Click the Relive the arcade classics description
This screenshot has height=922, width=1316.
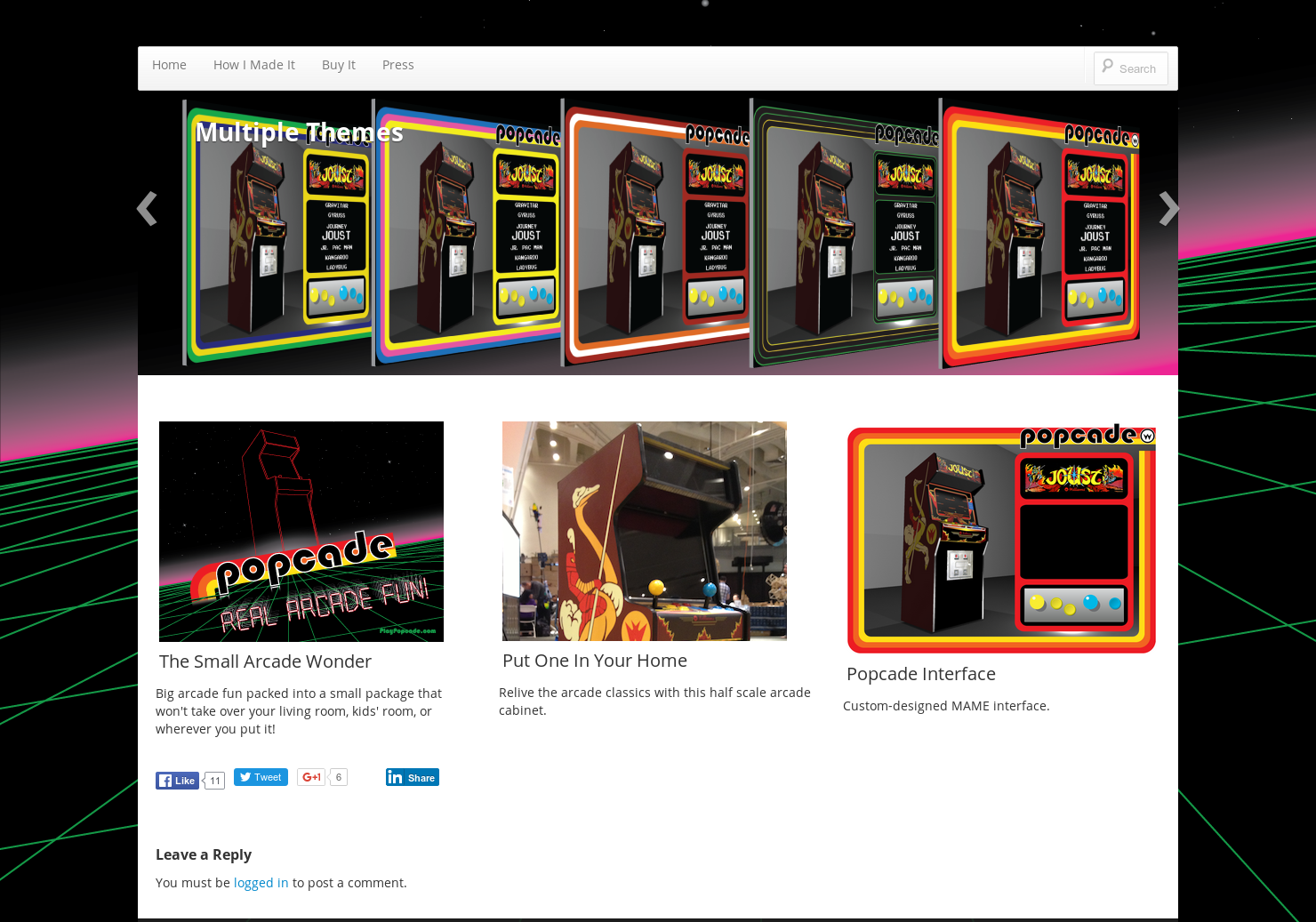tap(654, 702)
